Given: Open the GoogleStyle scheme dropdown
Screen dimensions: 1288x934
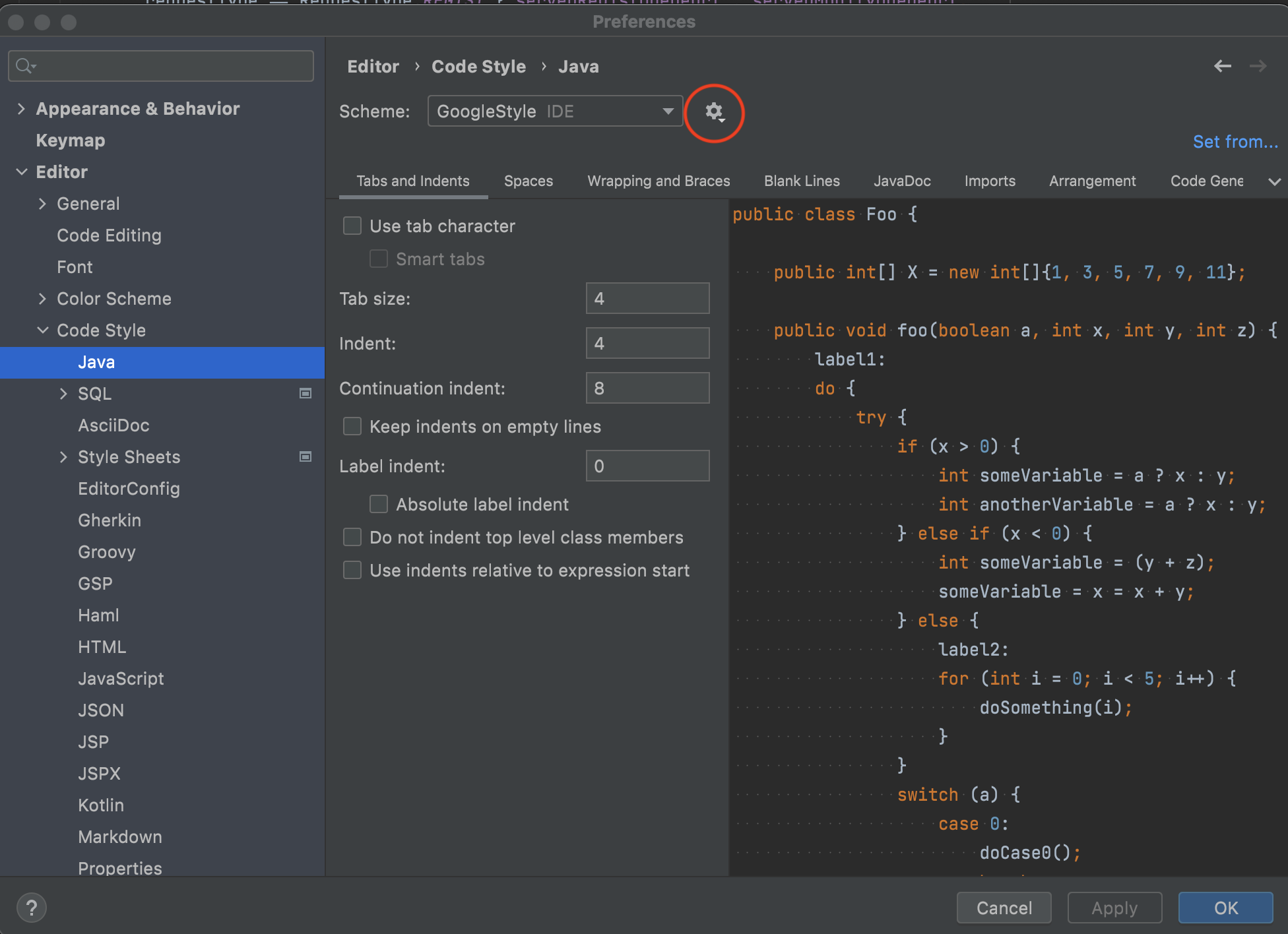Looking at the screenshot, I should (554, 111).
